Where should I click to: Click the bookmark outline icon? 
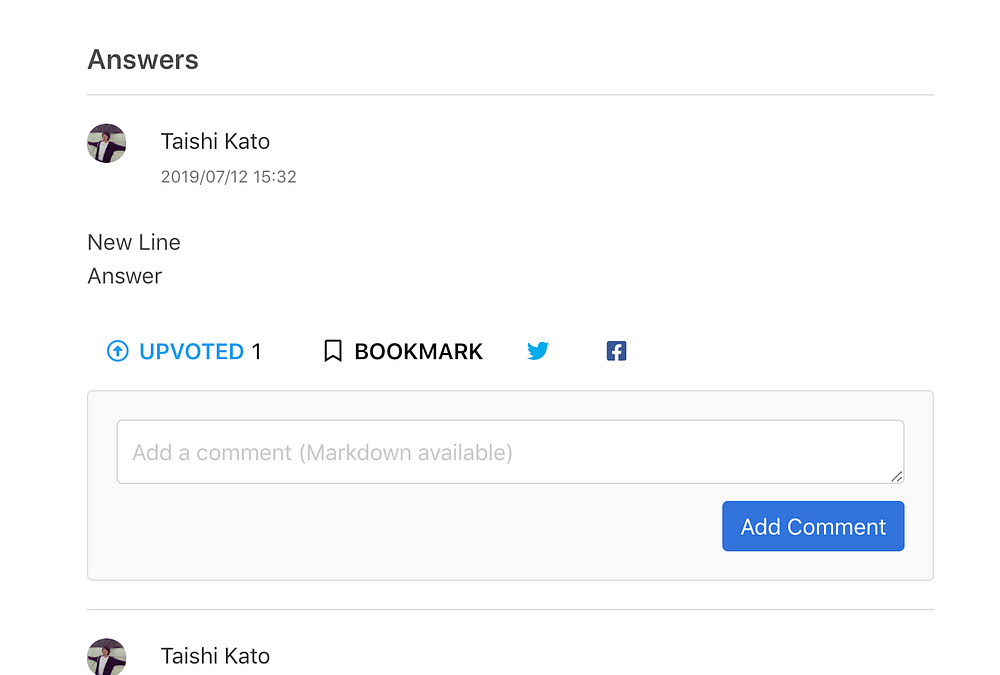click(333, 351)
